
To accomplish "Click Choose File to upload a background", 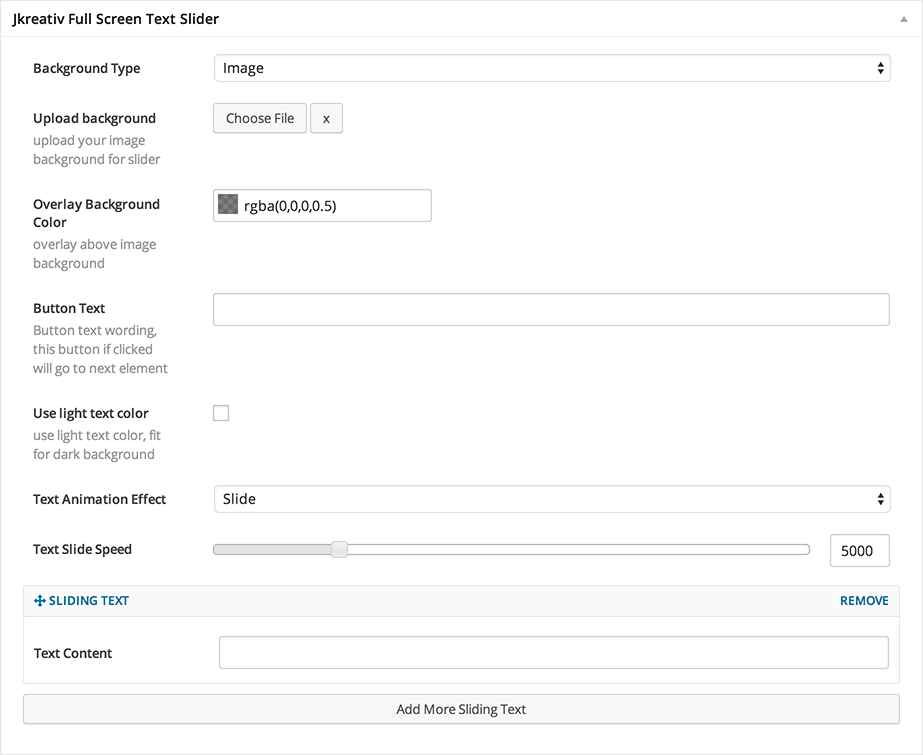I will (259, 118).
